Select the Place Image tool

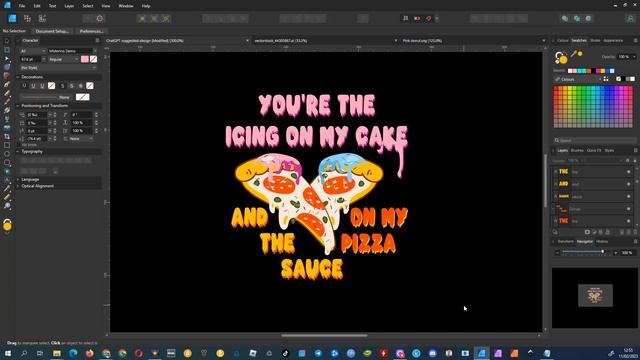7,127
